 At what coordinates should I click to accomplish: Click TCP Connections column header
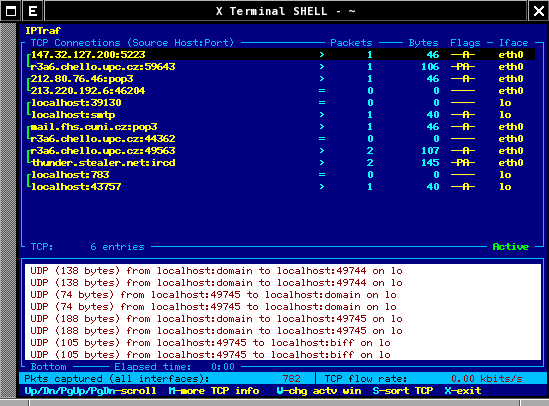132,43
